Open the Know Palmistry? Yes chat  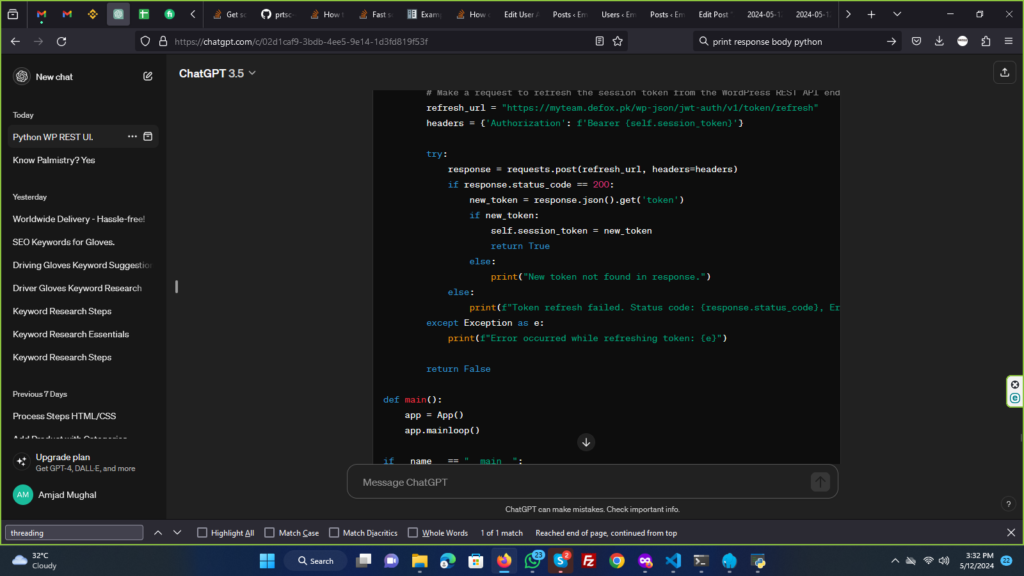[54, 160]
